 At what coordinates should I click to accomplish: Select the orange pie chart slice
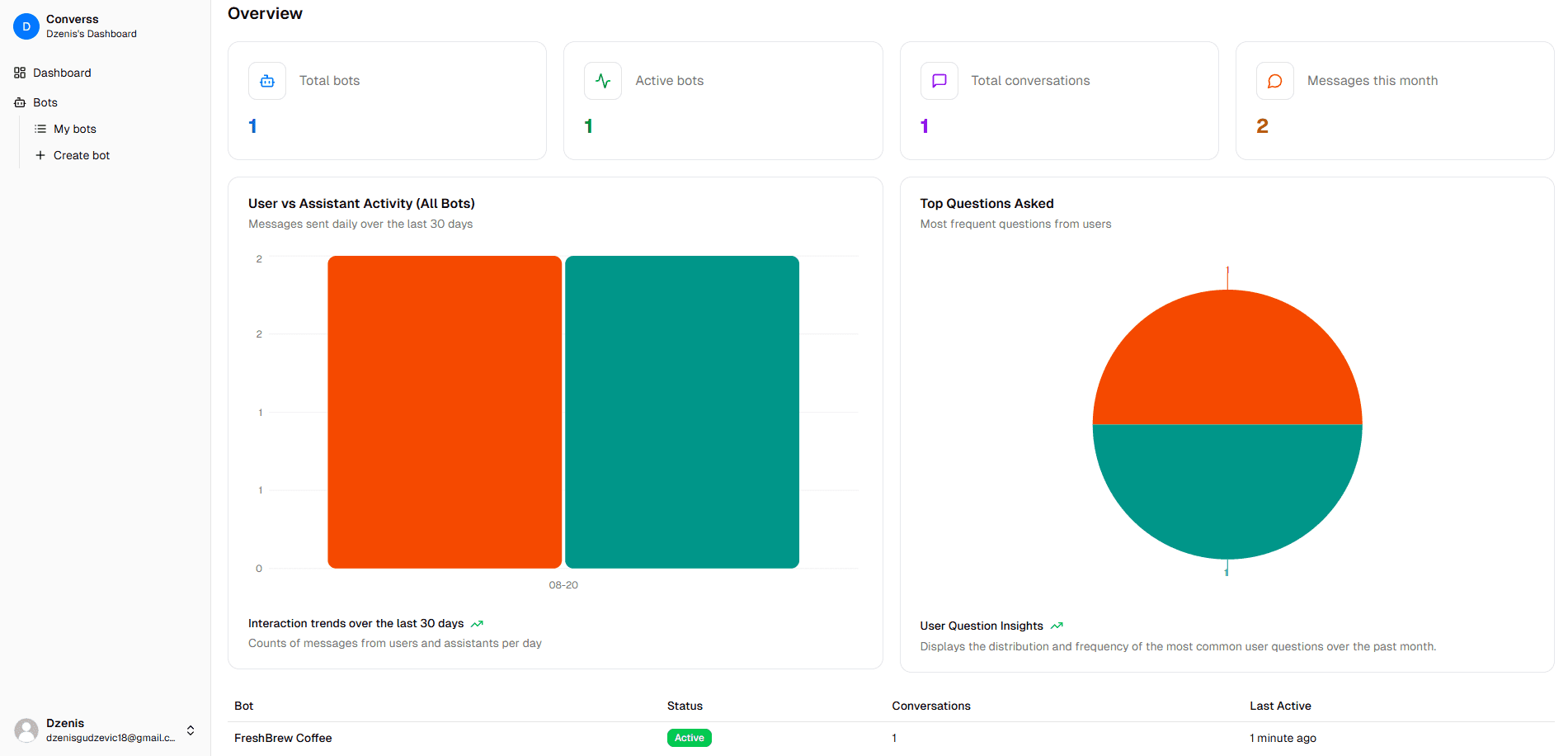click(x=1227, y=363)
